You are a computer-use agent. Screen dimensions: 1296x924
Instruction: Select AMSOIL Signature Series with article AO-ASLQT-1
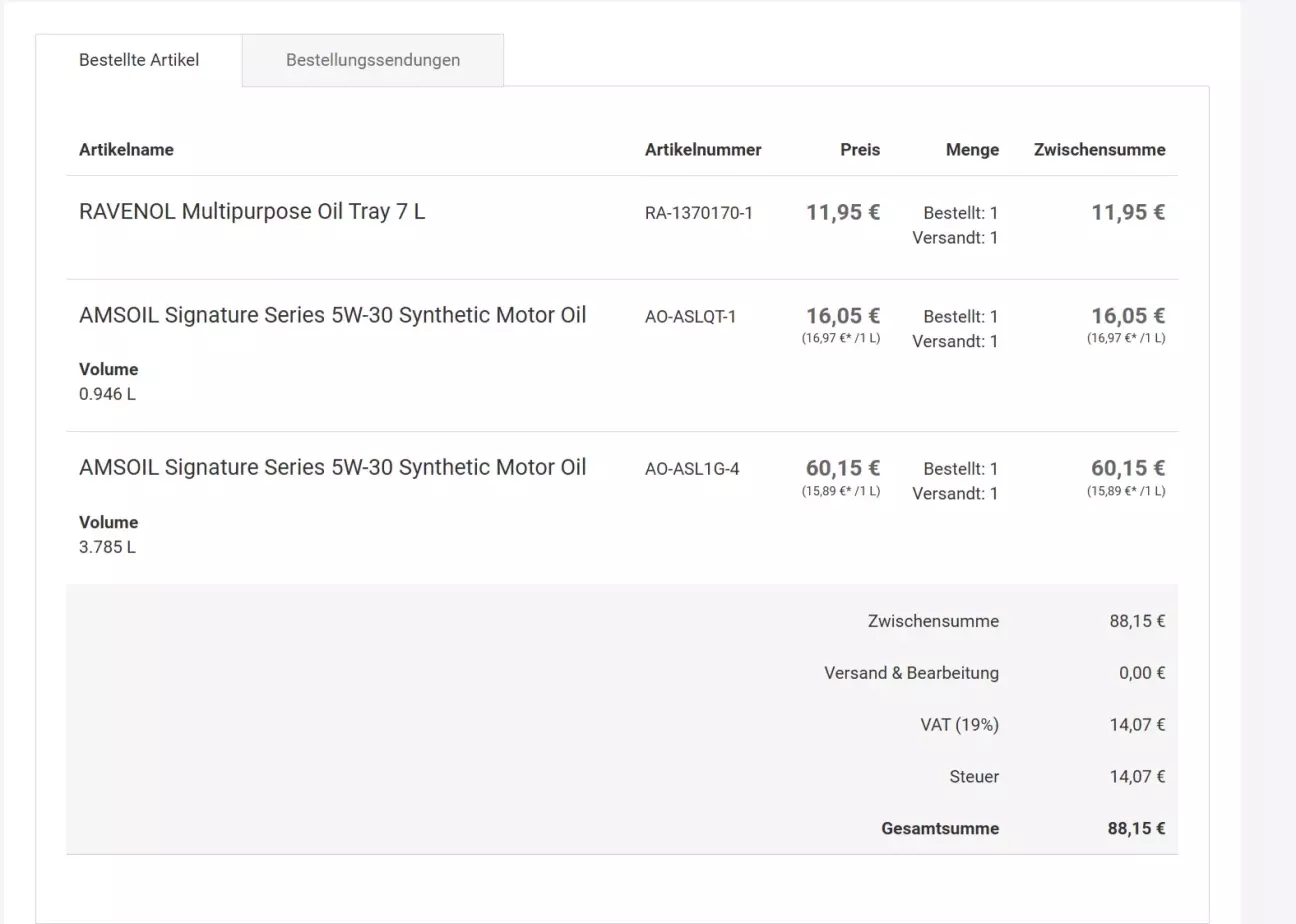[332, 316]
